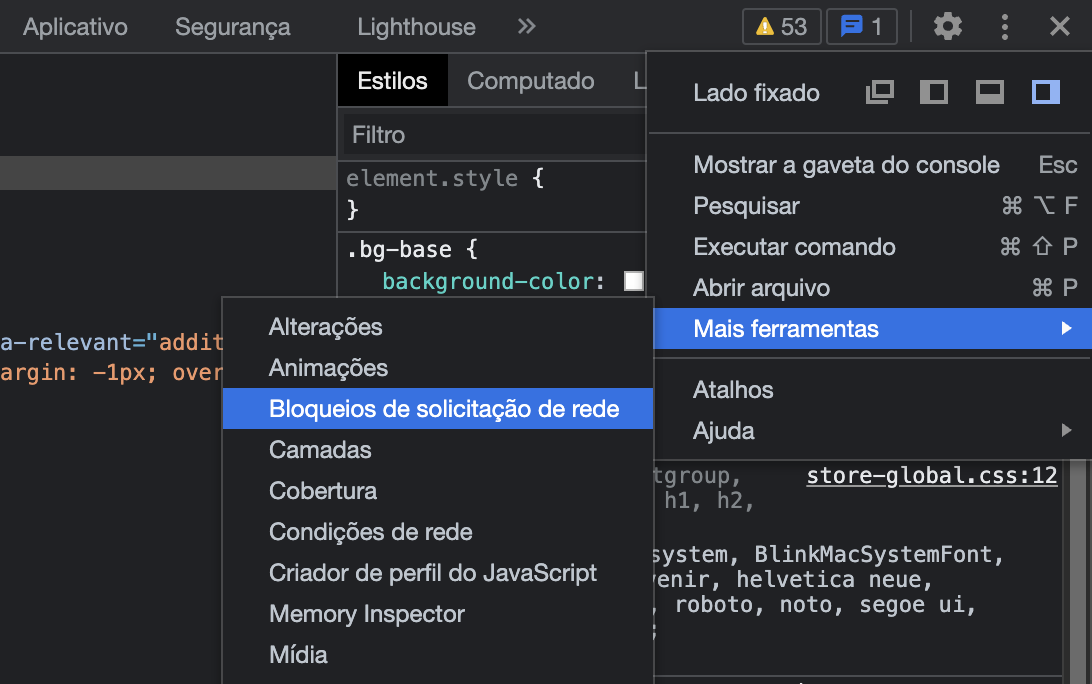Click the background-color white swatch

633,281
